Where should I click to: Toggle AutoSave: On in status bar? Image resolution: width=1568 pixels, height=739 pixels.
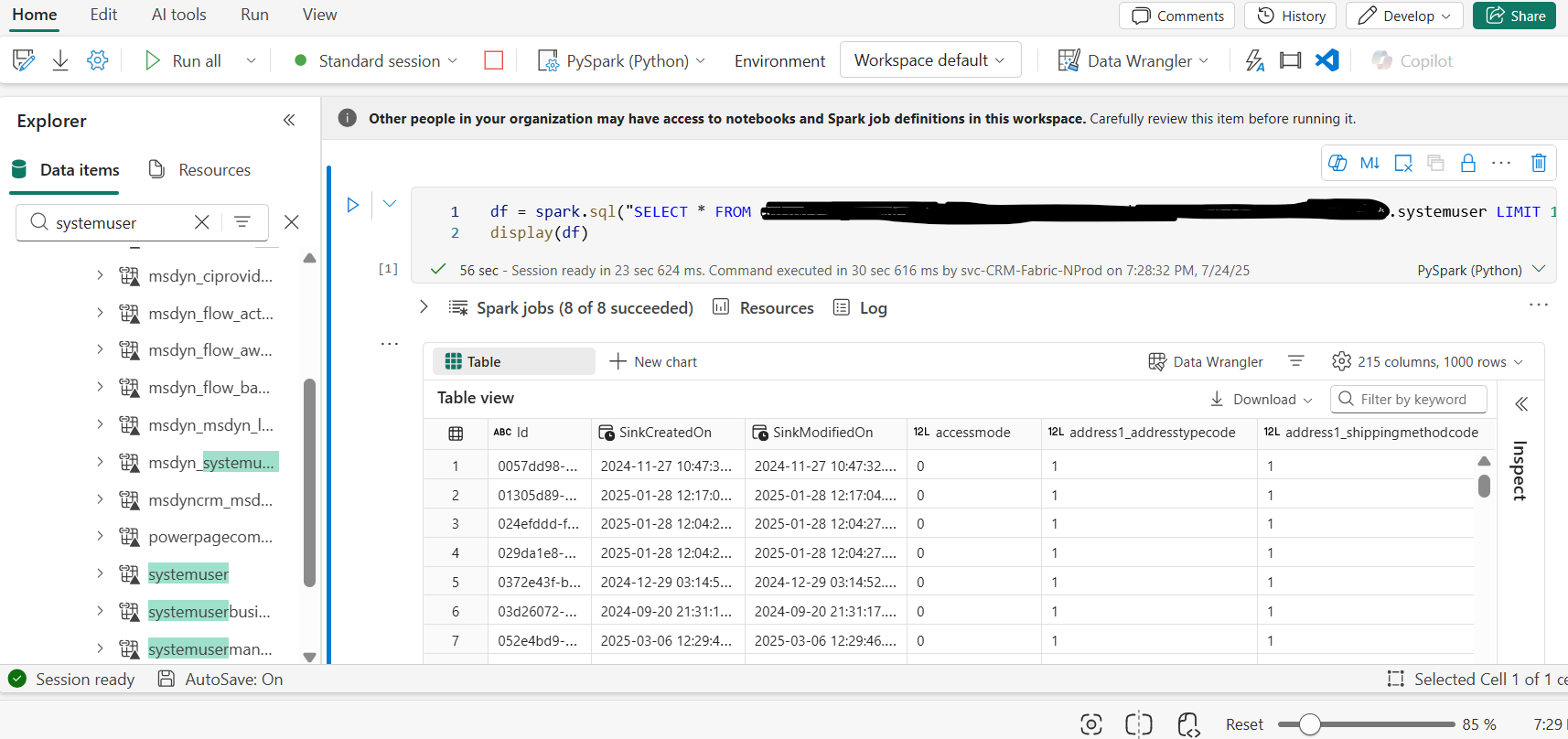pyautogui.click(x=220, y=679)
